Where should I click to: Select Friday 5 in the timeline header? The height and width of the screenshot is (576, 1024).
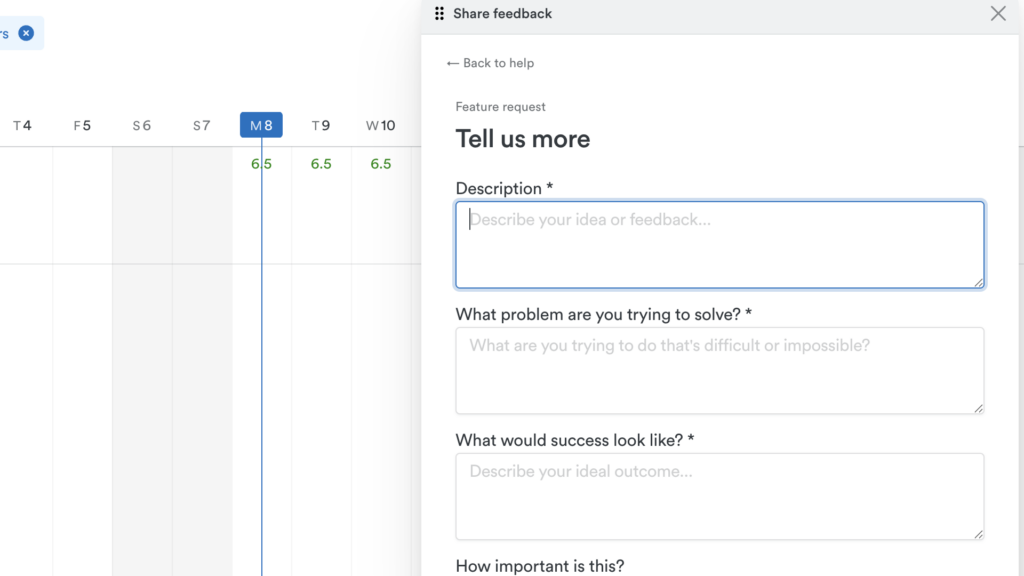82,125
